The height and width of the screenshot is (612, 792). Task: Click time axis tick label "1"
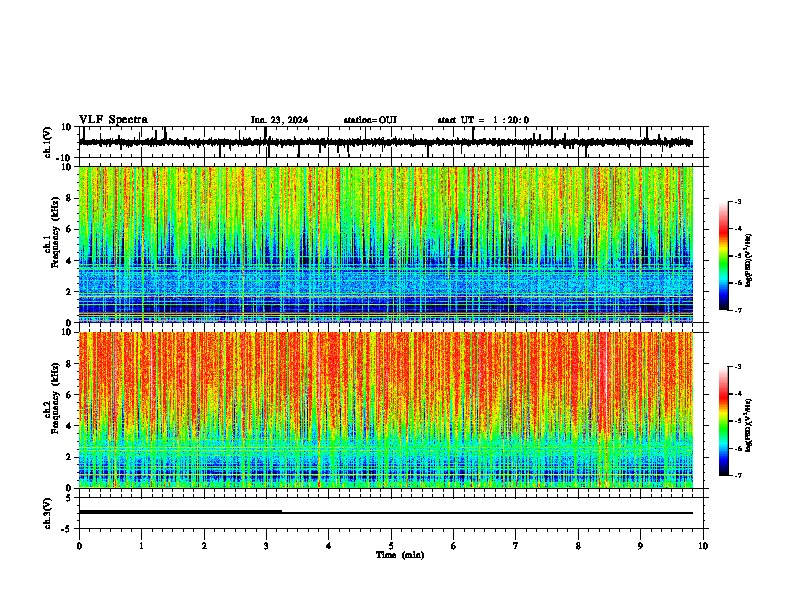click(141, 546)
